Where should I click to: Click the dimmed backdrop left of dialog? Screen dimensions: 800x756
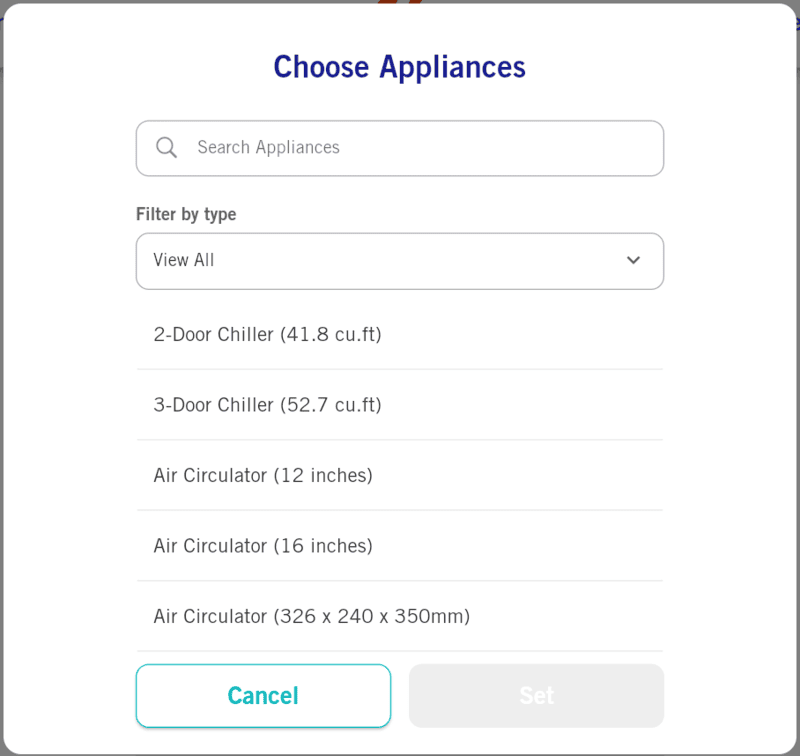(x=1, y=400)
